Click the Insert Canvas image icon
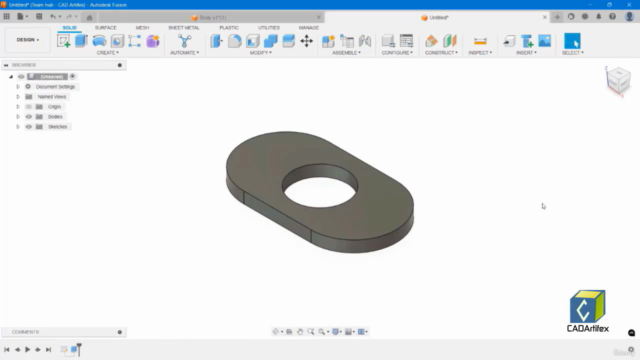The height and width of the screenshot is (360, 640). [x=545, y=41]
